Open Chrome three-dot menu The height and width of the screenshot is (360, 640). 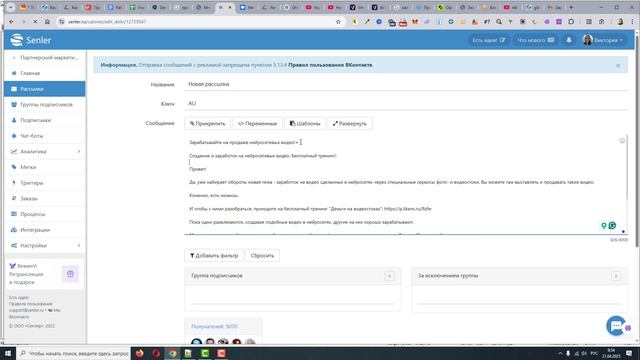[x=632, y=22]
